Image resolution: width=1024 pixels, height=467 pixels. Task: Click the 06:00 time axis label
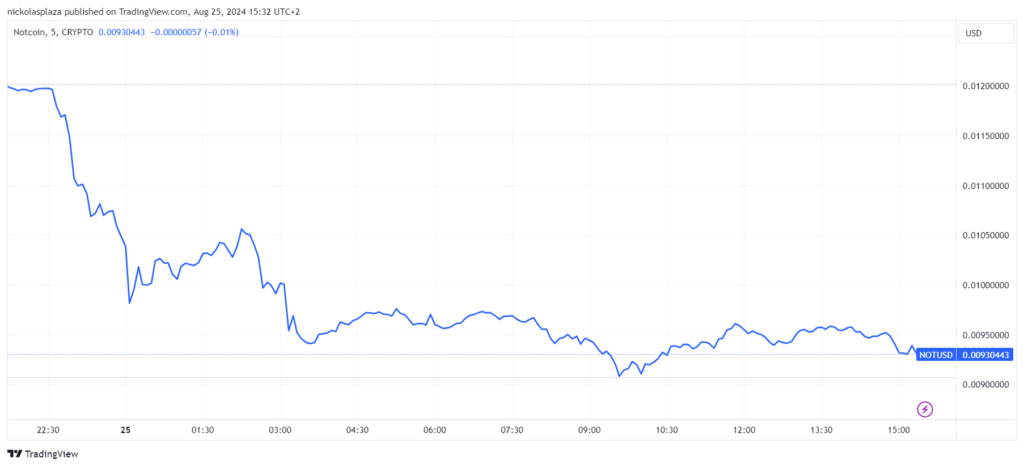434,430
